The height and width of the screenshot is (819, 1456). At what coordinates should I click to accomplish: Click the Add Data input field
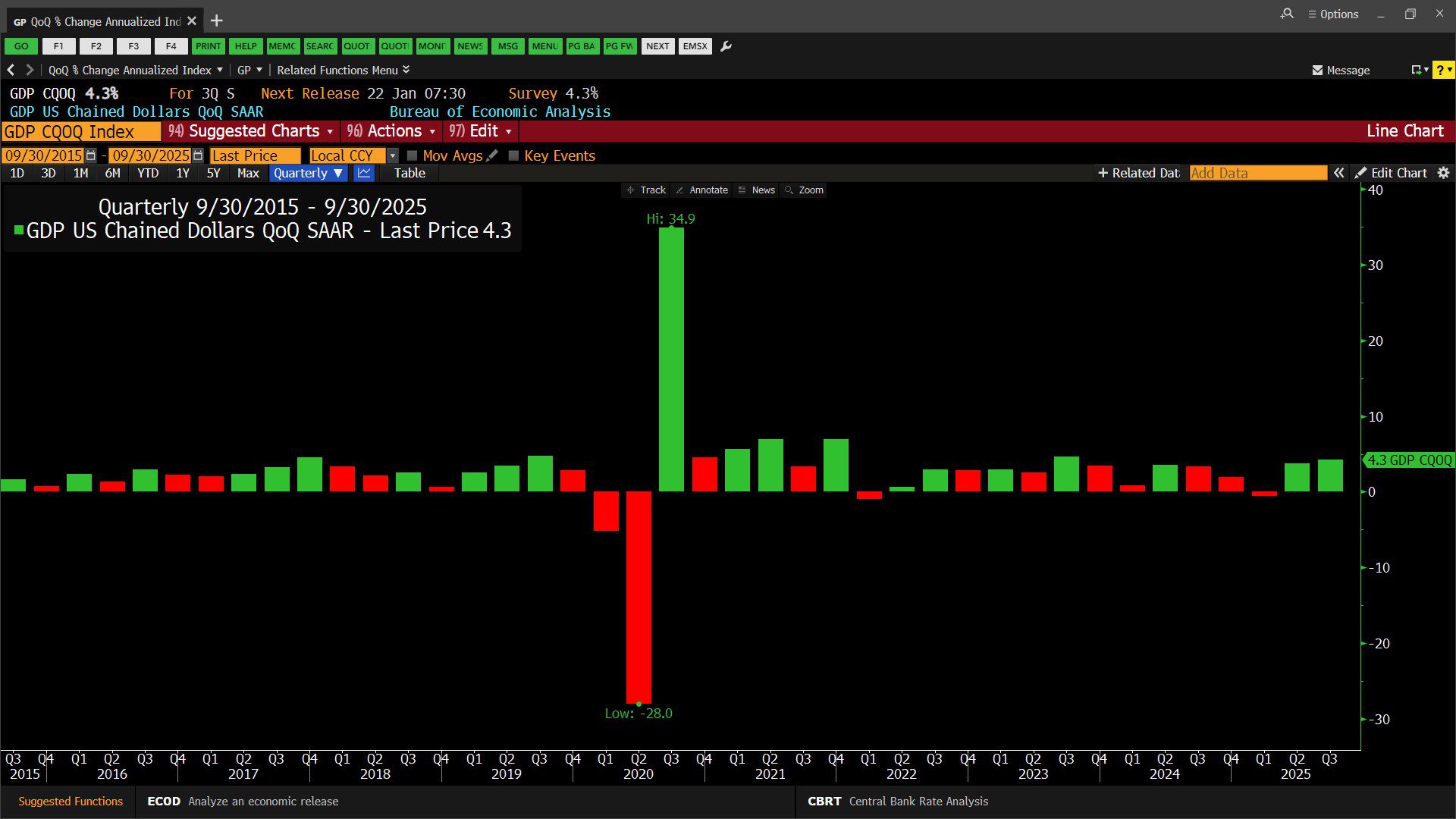pos(1257,173)
